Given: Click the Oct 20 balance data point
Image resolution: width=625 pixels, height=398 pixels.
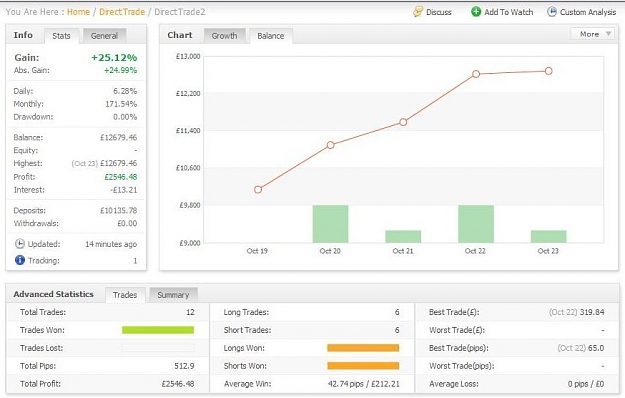Looking at the screenshot, I should [330, 145].
